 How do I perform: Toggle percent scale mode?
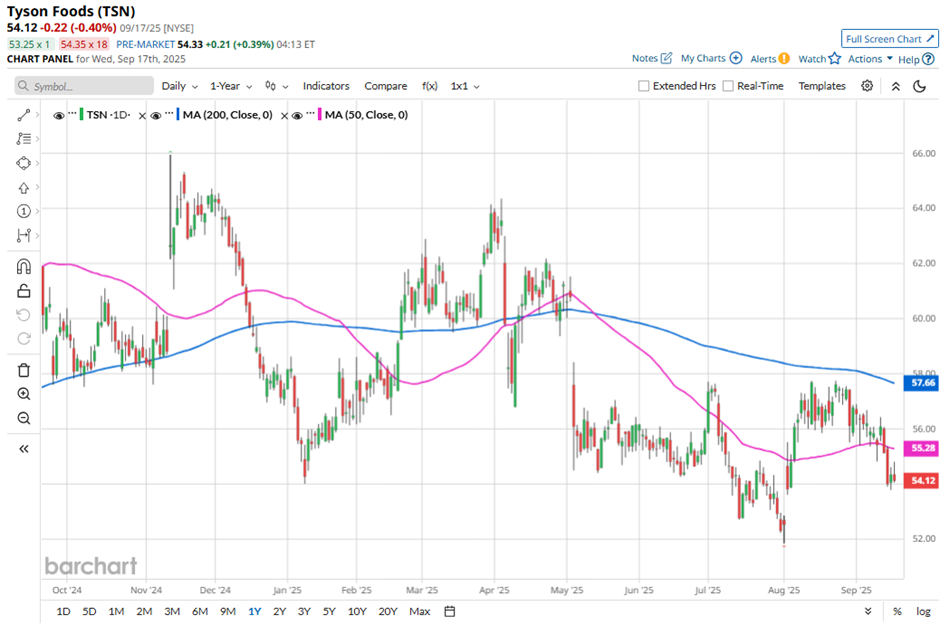point(897,611)
